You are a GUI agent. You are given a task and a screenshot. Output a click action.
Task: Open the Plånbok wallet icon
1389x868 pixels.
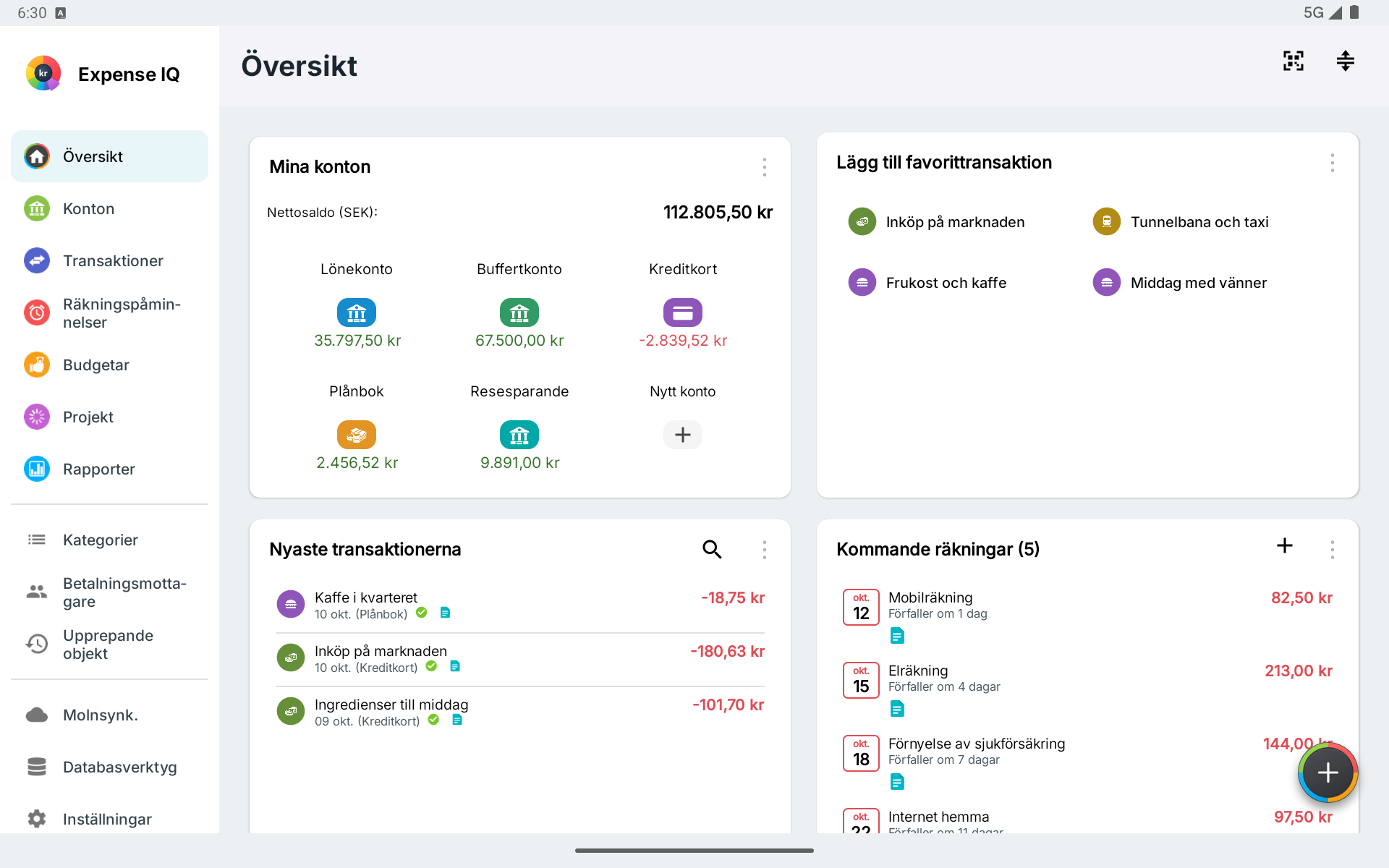click(357, 435)
